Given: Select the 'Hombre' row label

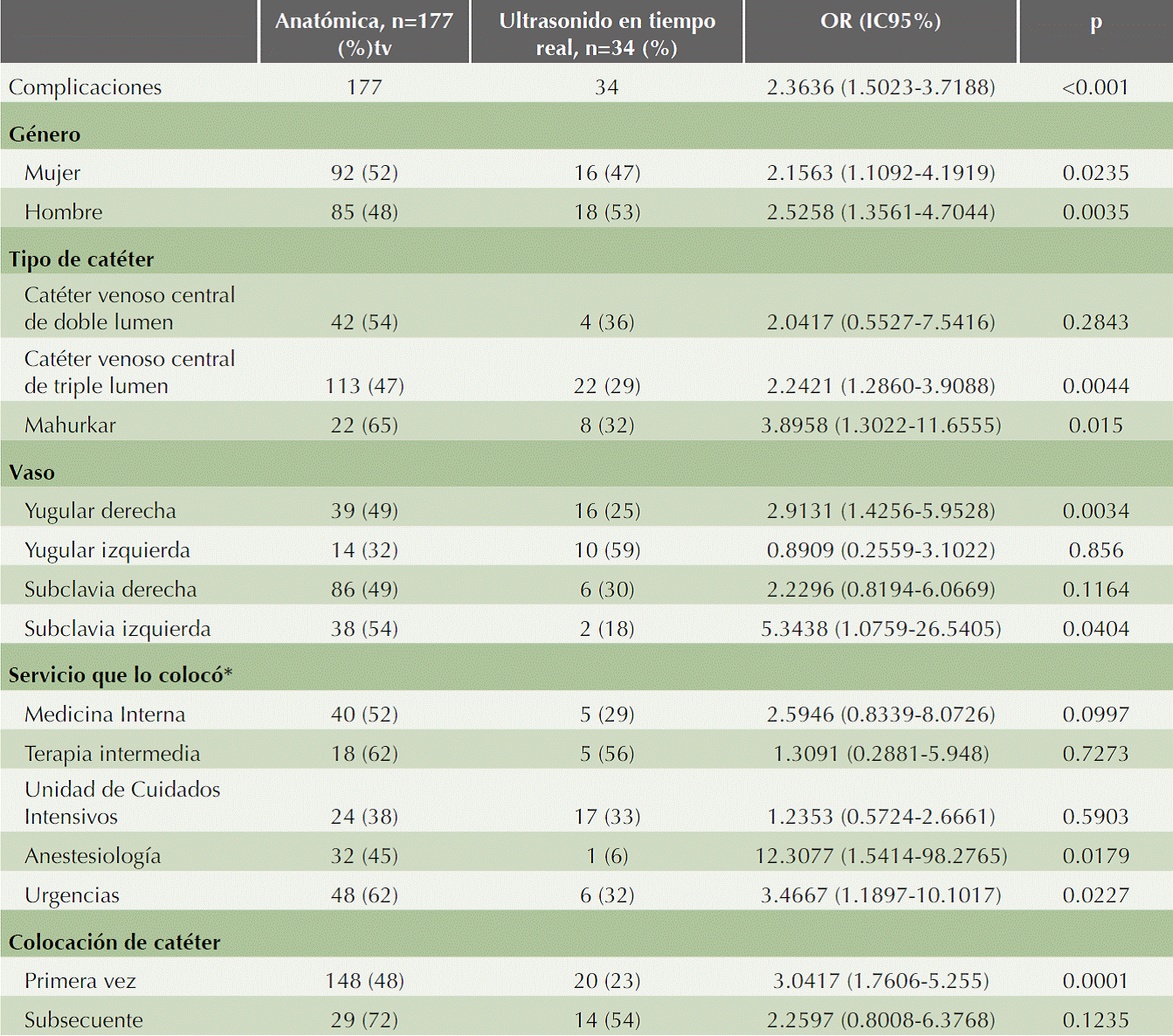Looking at the screenshot, I should coord(64,212).
